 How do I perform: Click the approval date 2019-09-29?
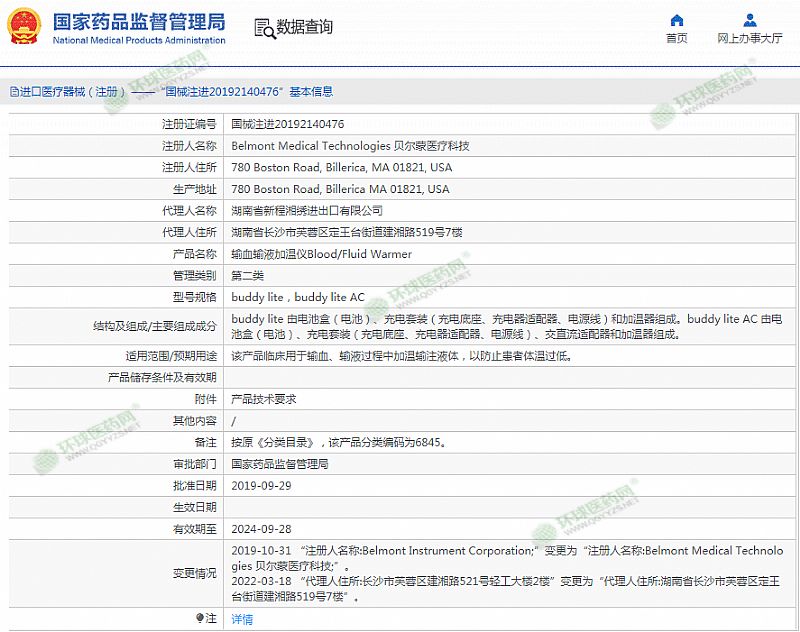[261, 485]
